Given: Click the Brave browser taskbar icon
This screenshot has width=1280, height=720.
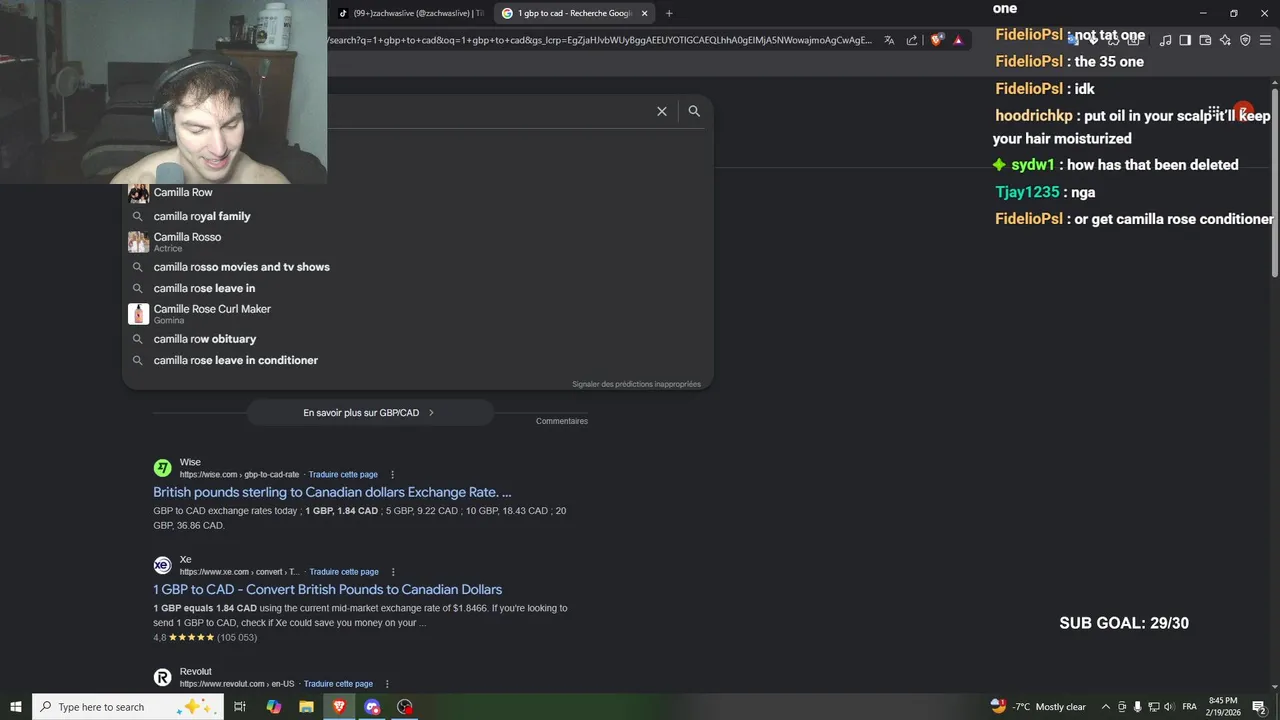Looking at the screenshot, I should pyautogui.click(x=339, y=707).
